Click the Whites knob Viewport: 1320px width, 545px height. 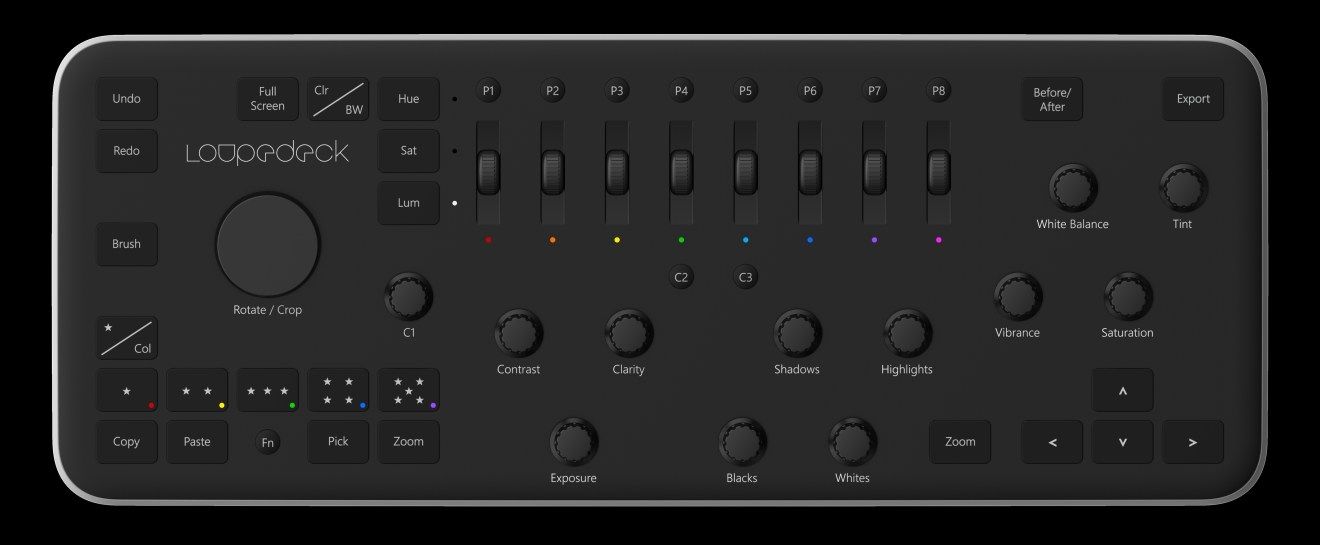[852, 442]
